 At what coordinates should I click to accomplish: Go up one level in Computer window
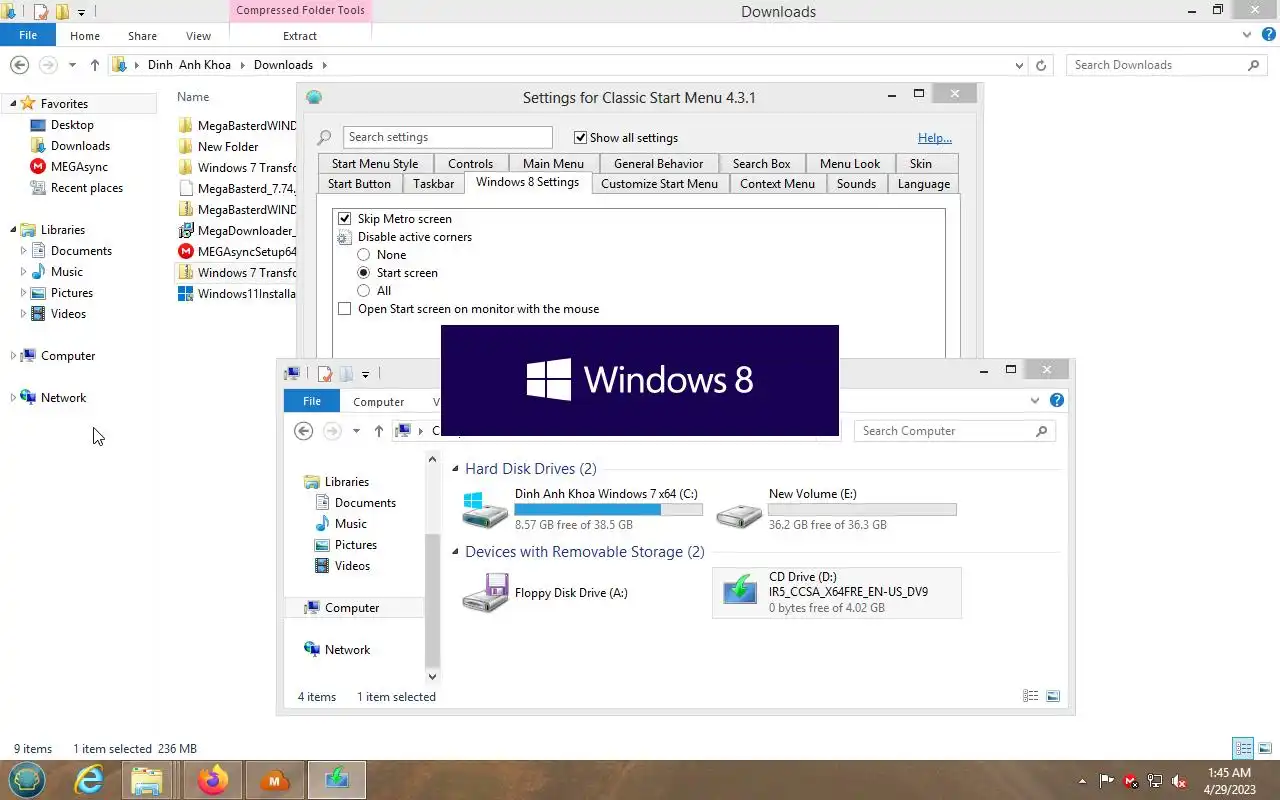pos(379,431)
